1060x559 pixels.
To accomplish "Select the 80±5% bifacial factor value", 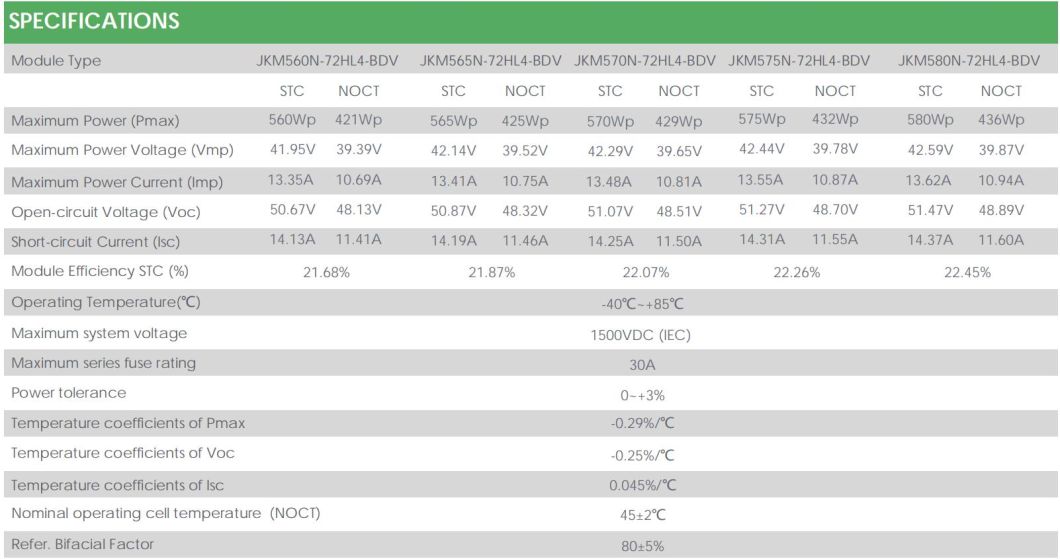I will pos(642,546).
